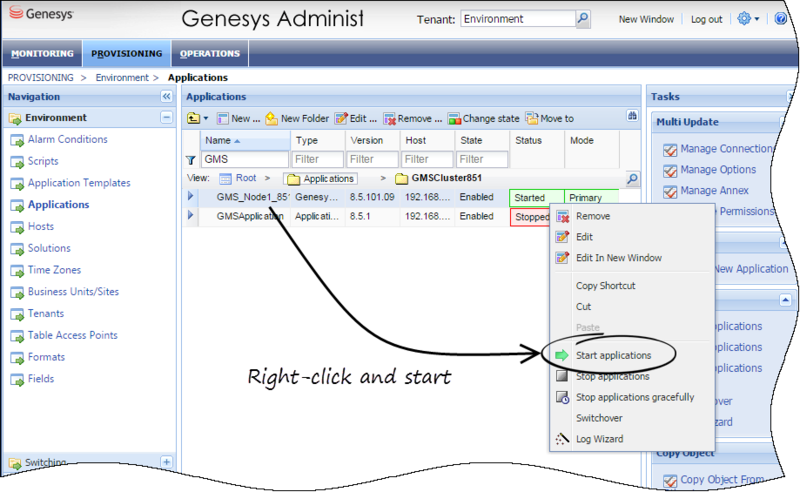Expand the GMSApplication row arrow
This screenshot has height=492, width=800.
coord(190,215)
